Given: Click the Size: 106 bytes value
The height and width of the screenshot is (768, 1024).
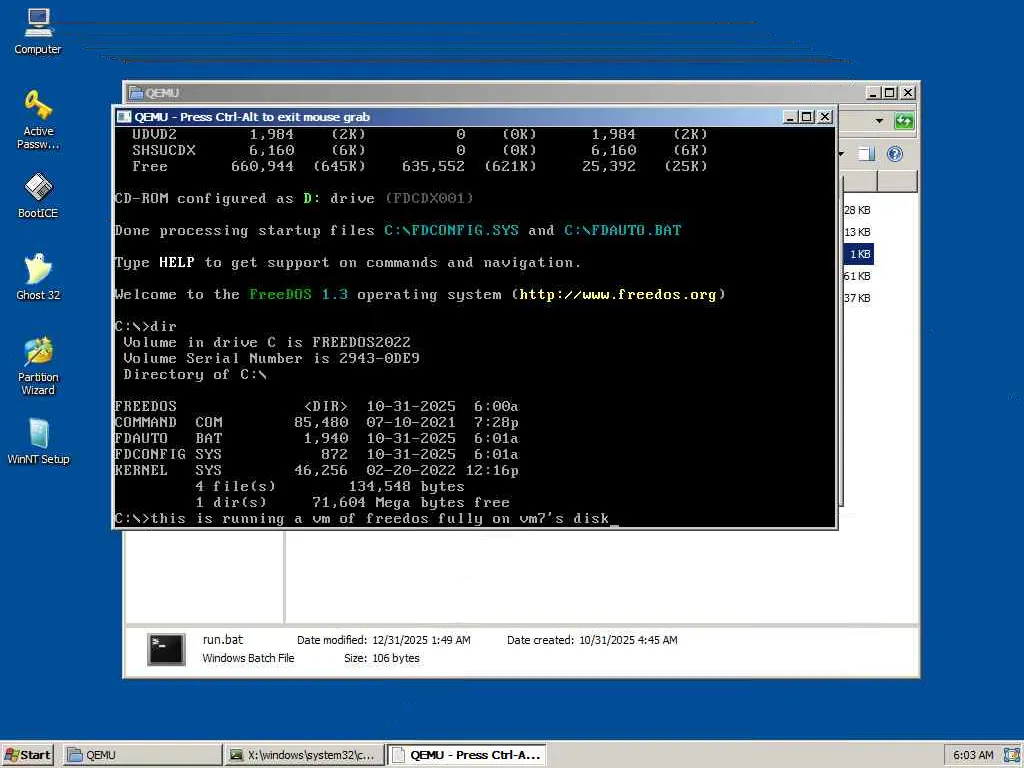Looking at the screenshot, I should pyautogui.click(x=396, y=658).
